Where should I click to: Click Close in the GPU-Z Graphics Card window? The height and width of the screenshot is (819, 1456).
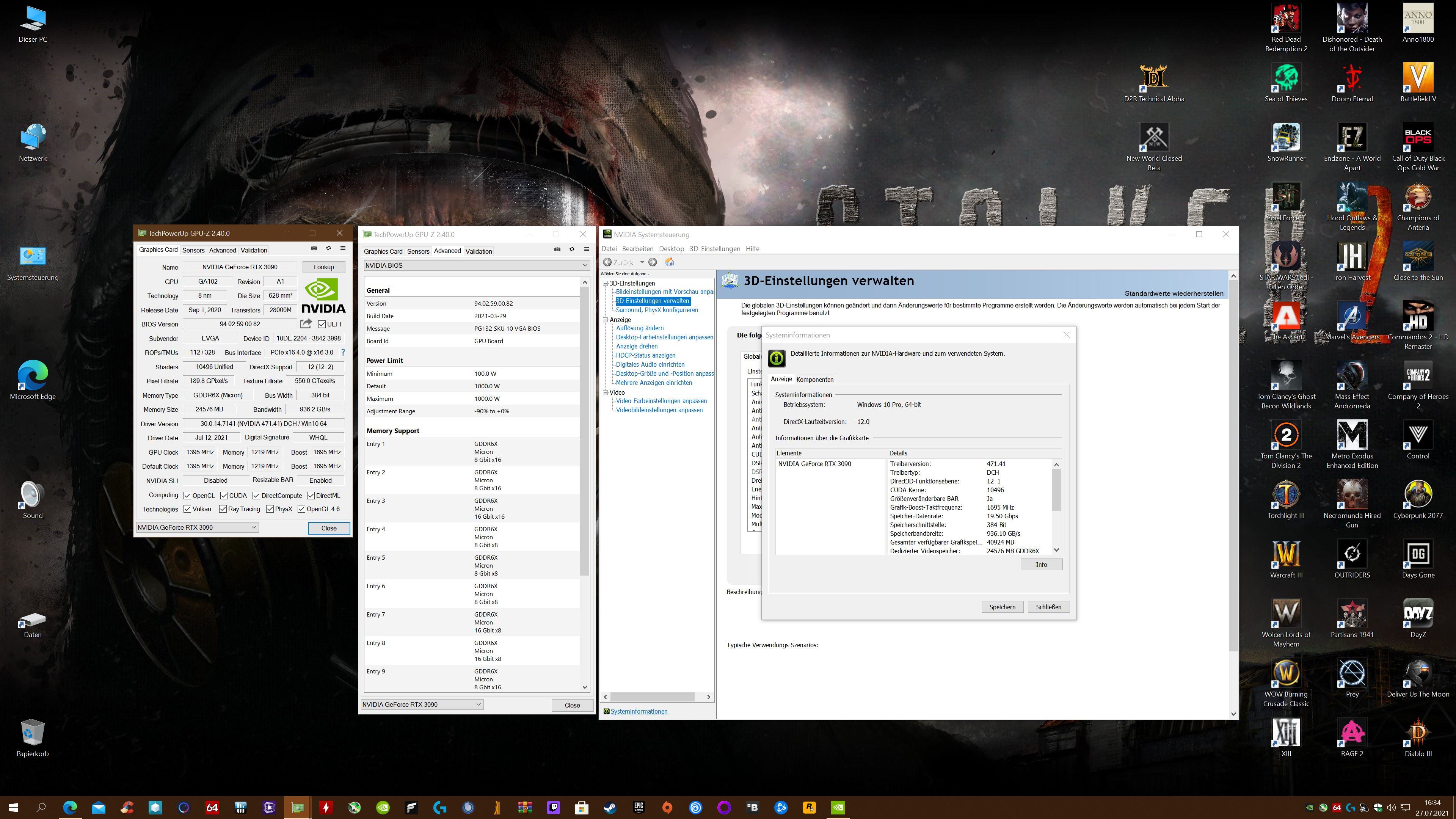pyautogui.click(x=329, y=528)
